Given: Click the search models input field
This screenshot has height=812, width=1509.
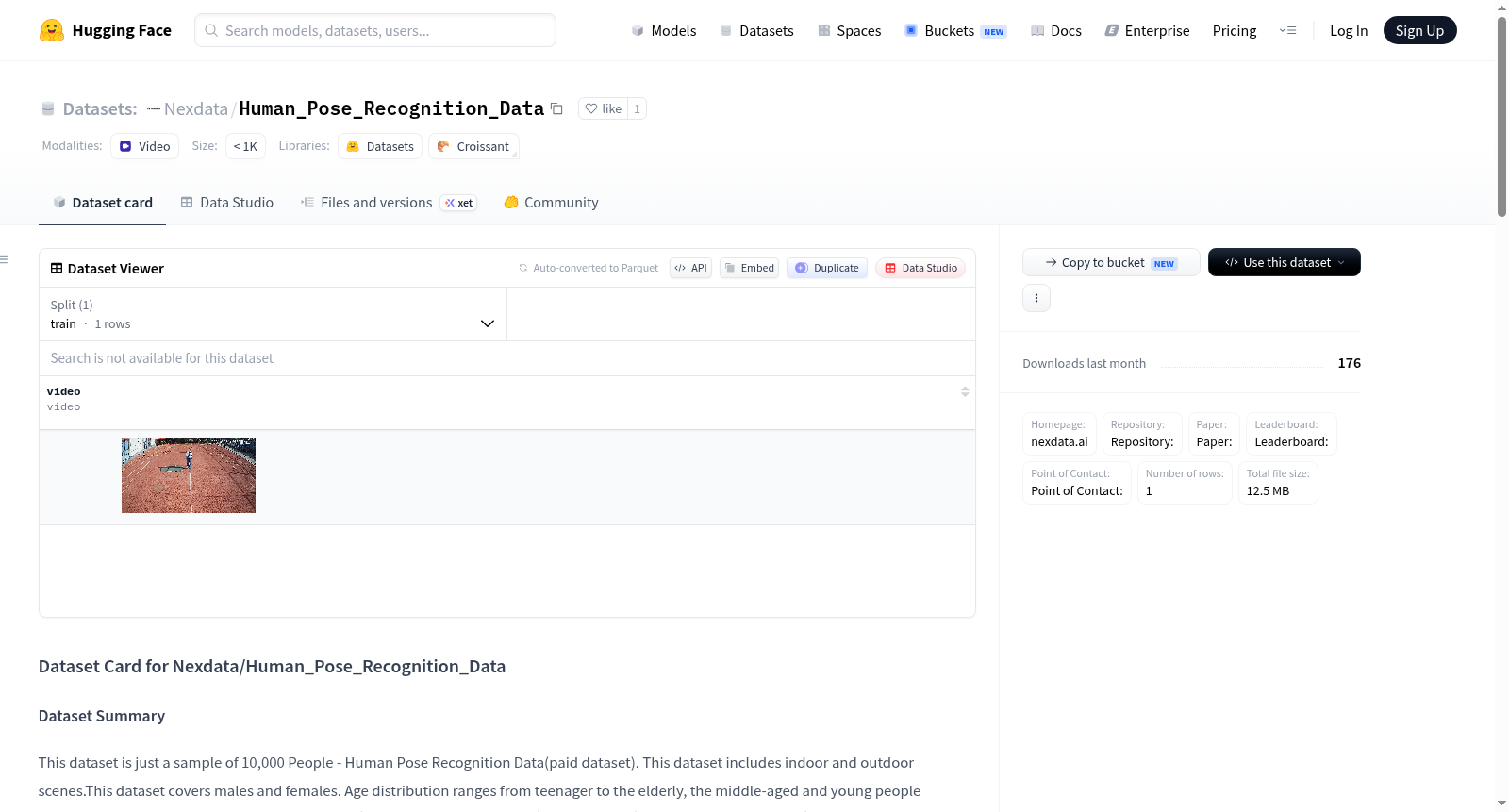Looking at the screenshot, I should pos(375,30).
